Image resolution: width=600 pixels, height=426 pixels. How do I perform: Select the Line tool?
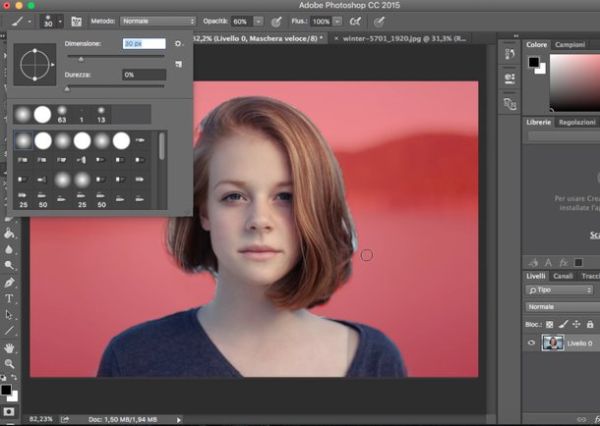pos(9,330)
